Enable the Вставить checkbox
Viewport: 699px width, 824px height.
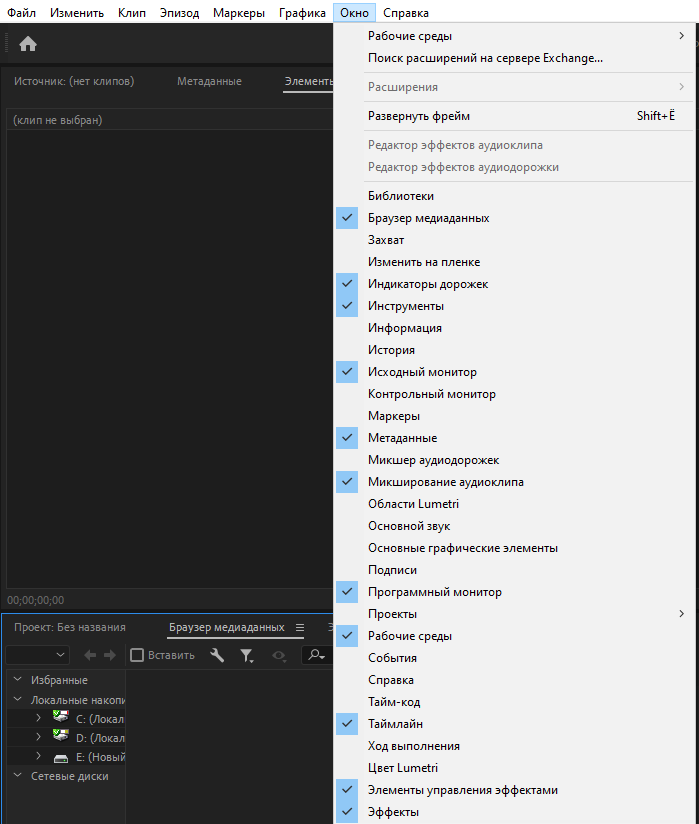pyautogui.click(x=137, y=655)
